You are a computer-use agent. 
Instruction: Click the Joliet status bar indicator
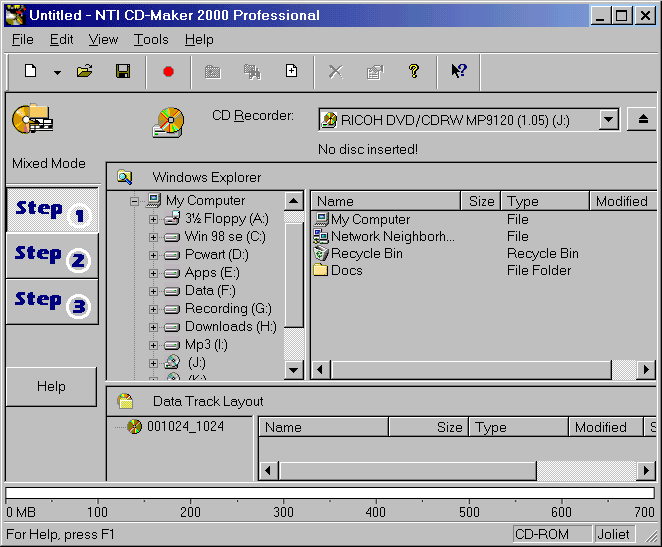(x=614, y=534)
